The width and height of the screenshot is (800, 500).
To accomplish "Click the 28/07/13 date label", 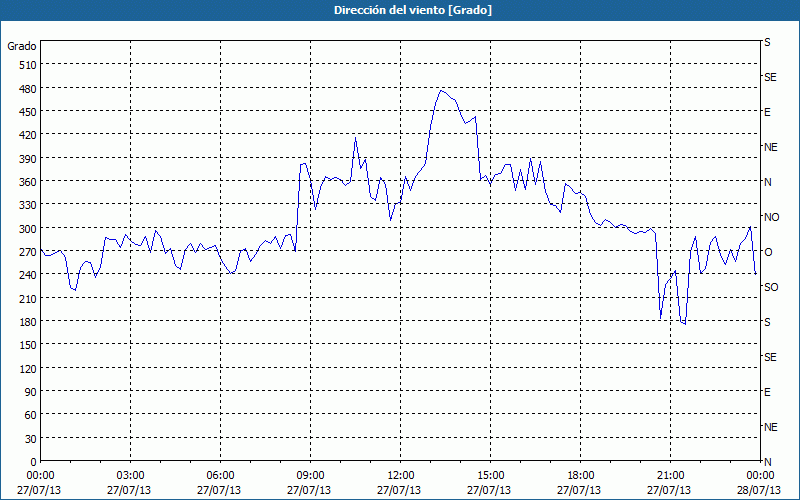I will [x=759, y=490].
